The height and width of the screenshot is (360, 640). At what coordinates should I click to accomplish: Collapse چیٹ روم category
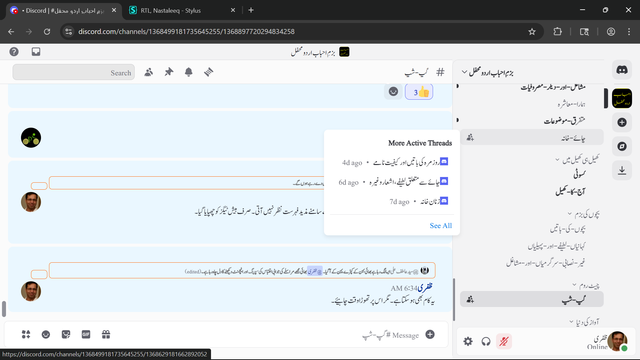[586, 285]
